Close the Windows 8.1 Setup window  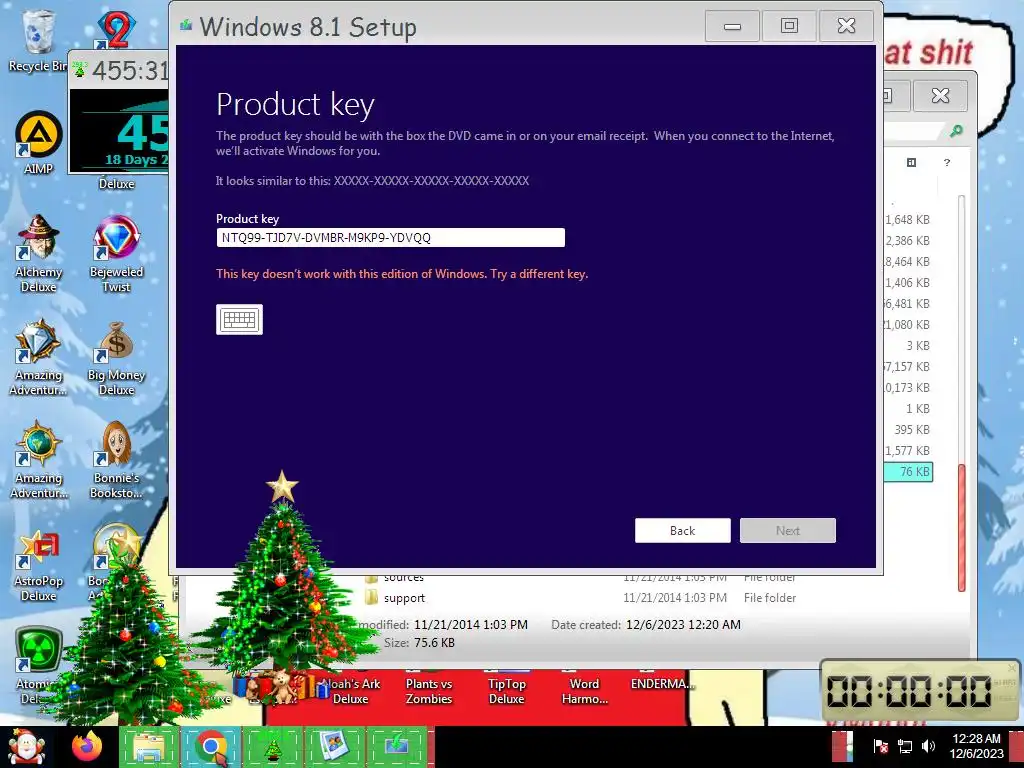846,26
